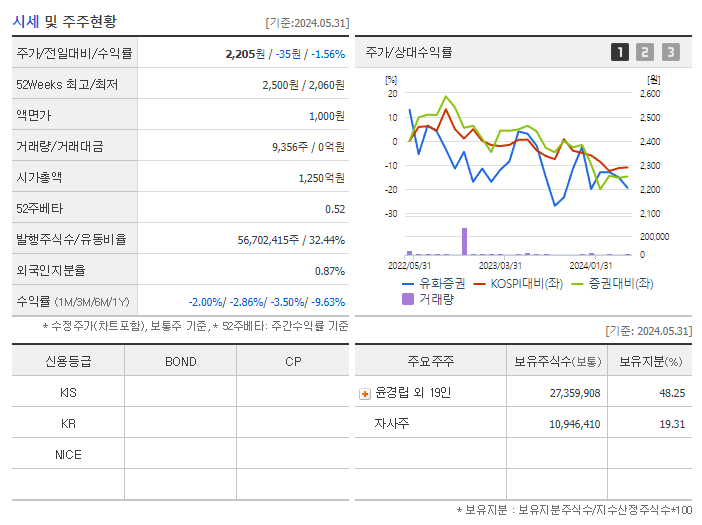Click red KOSPI대비(좌) legend line
The height and width of the screenshot is (525, 702).
479,284
